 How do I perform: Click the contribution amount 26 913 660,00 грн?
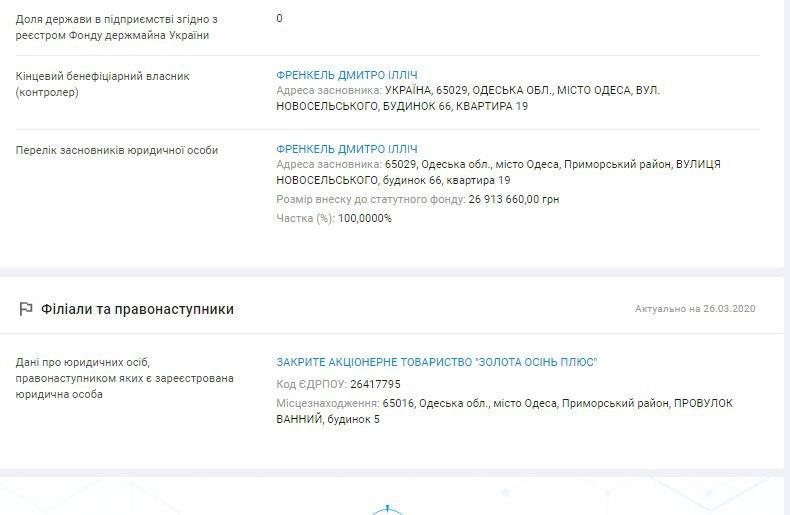coord(513,200)
